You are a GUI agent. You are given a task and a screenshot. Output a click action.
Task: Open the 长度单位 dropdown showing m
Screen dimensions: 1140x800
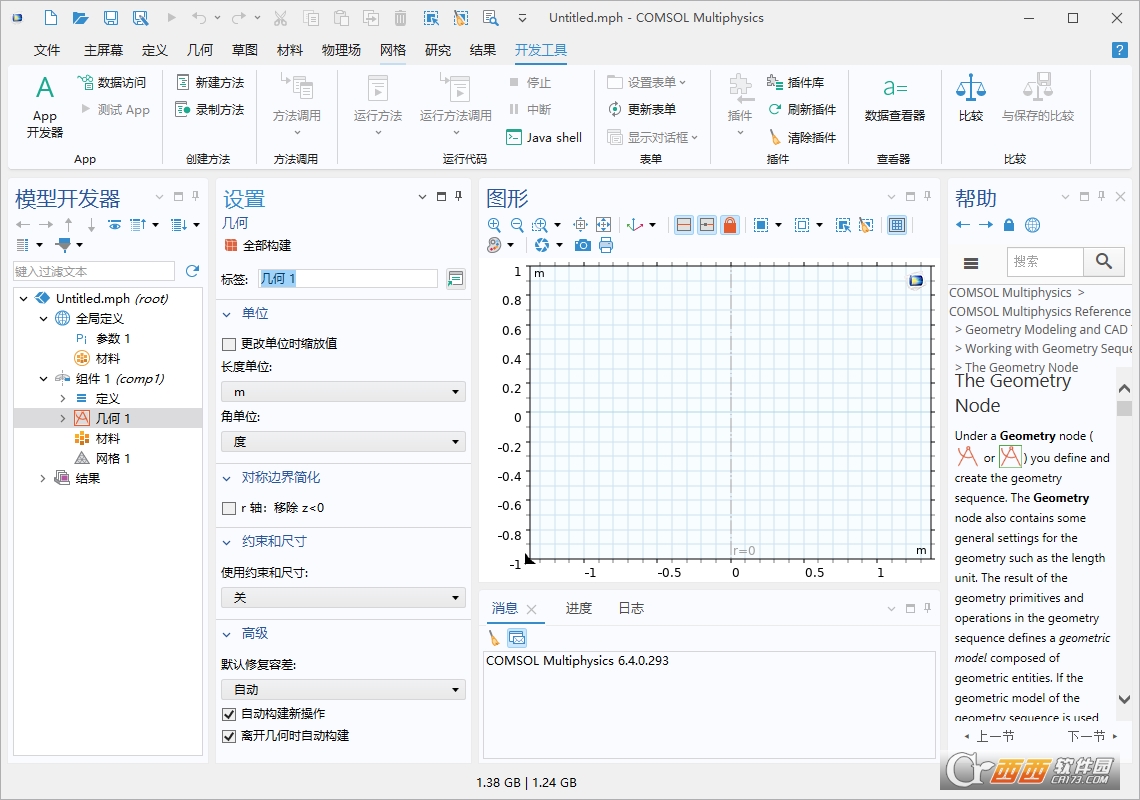[343, 391]
